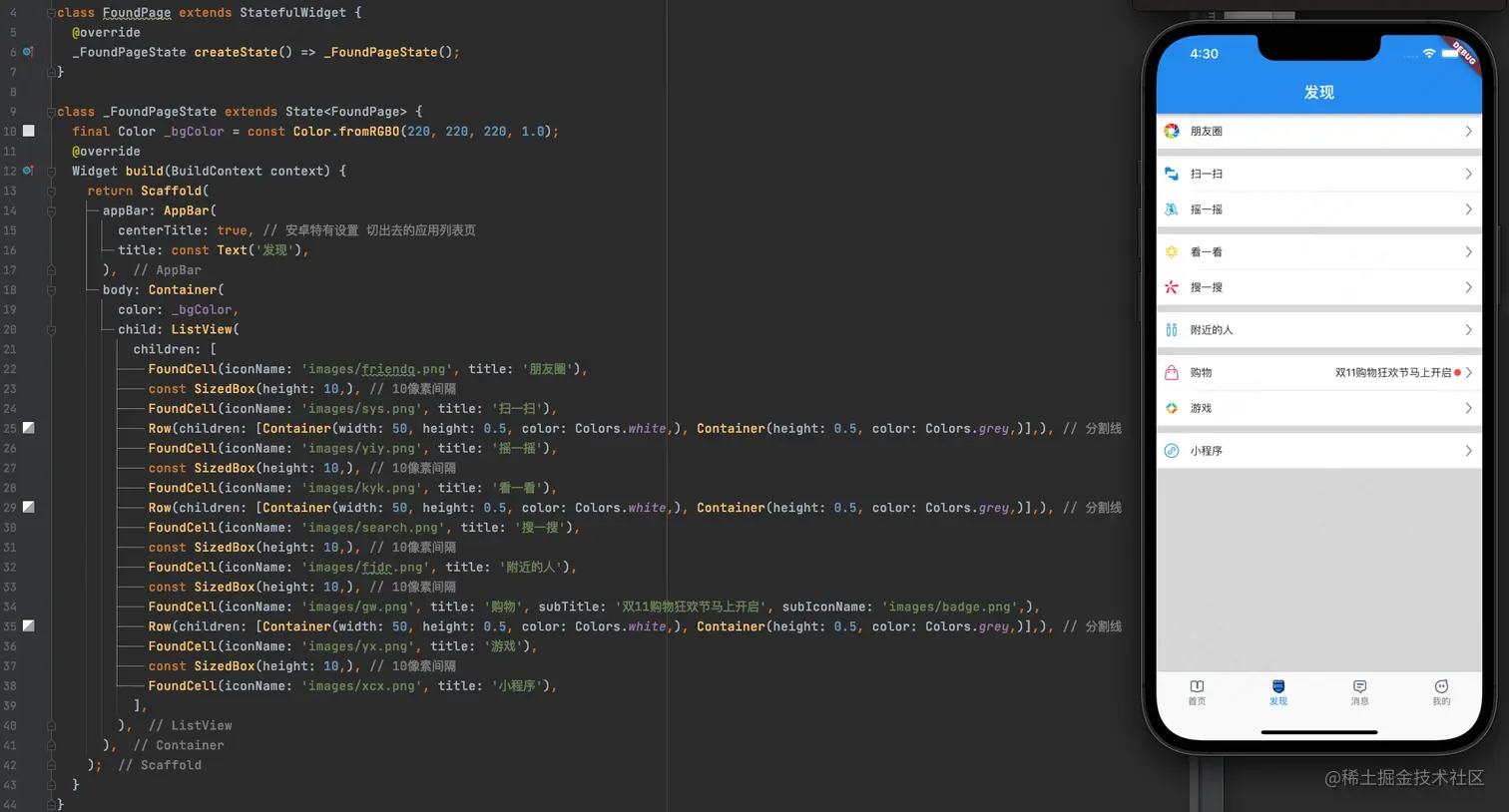Image resolution: width=1509 pixels, height=812 pixels.
Task: Click the color swatch in gutter at line 25
Action: 28,428
